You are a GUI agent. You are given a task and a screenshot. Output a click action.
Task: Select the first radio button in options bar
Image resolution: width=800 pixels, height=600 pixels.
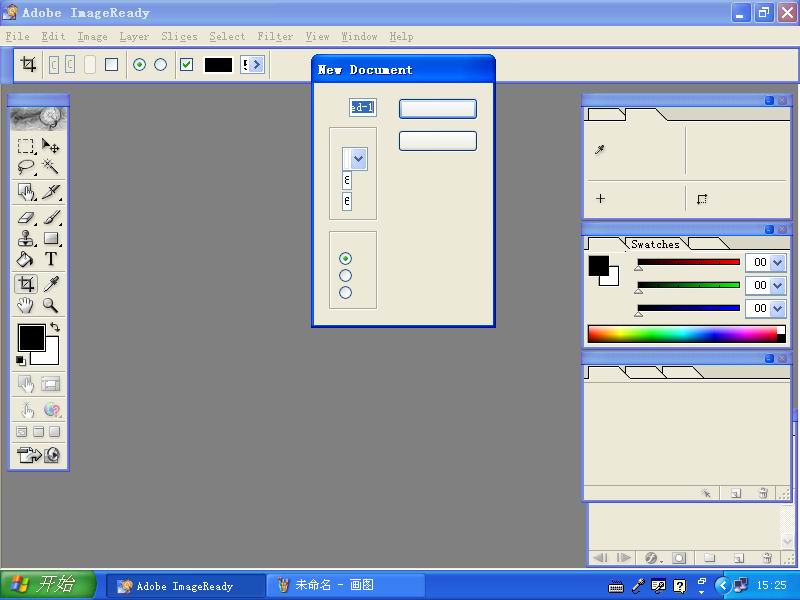[139, 65]
